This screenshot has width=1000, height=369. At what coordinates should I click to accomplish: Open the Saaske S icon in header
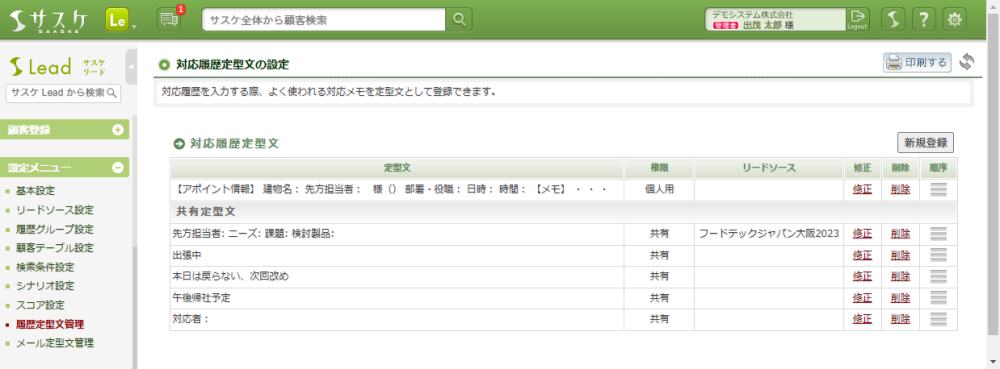pos(893,20)
